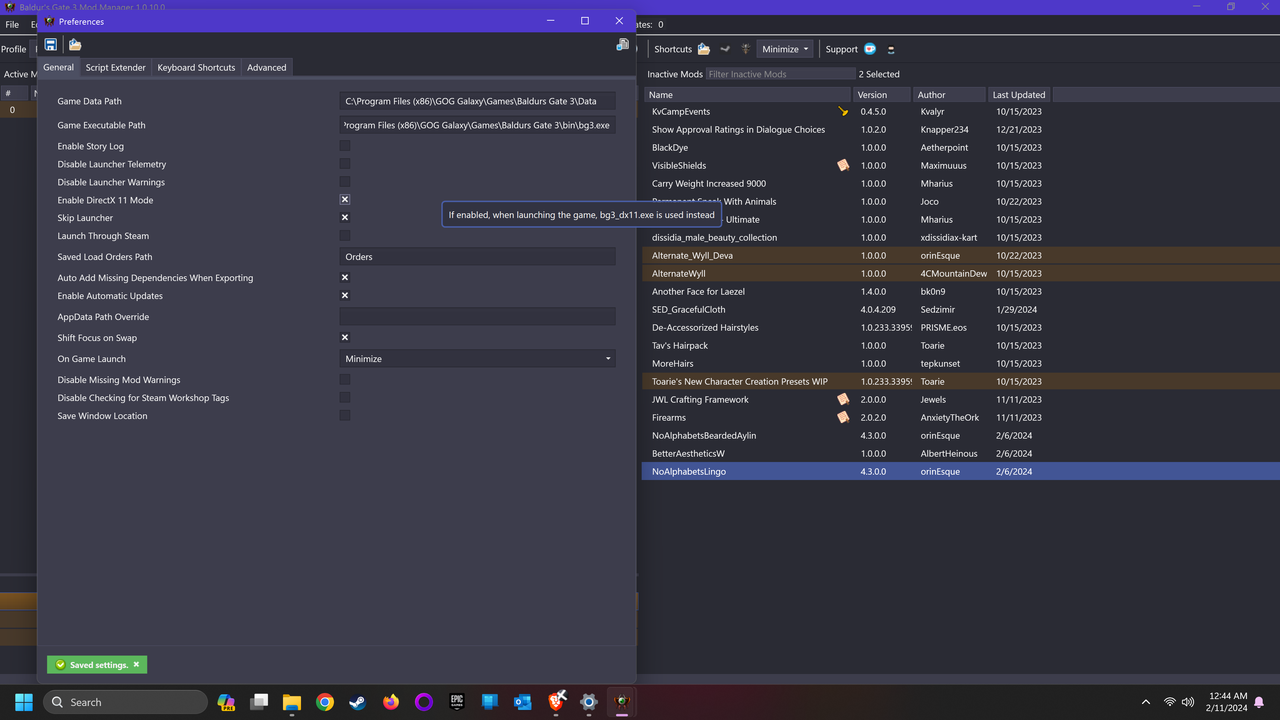Enable Disable Launcher Telemetry option
The width and height of the screenshot is (1280, 720).
[x=345, y=163]
